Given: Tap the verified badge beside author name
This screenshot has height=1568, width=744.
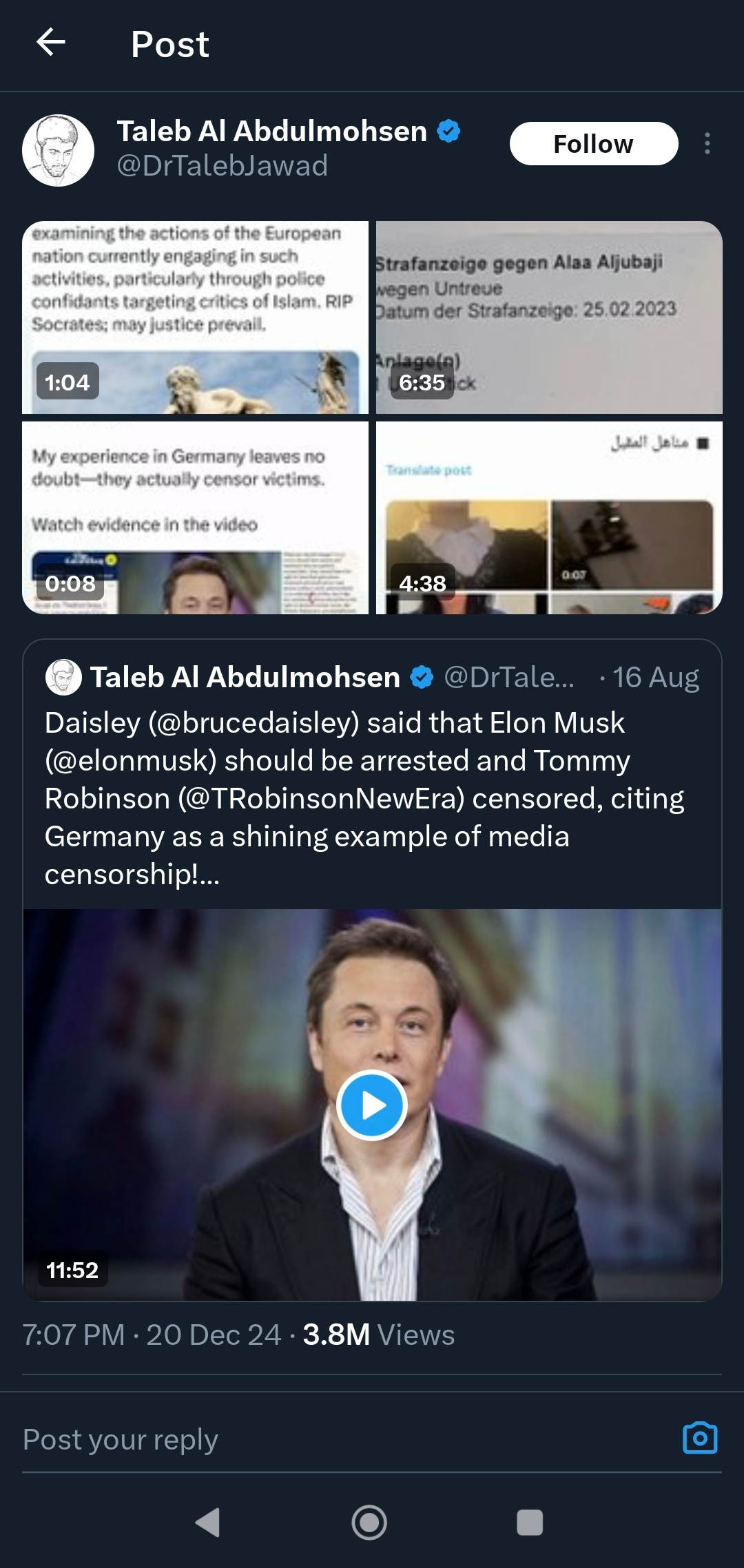Looking at the screenshot, I should click(448, 131).
